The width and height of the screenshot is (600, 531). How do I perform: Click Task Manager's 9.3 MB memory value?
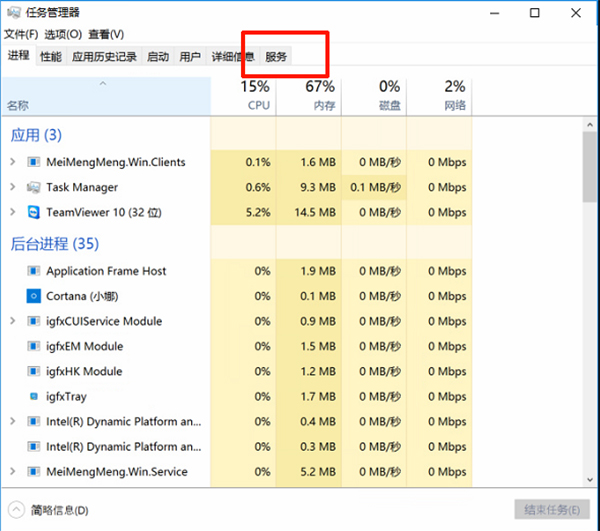(318, 187)
